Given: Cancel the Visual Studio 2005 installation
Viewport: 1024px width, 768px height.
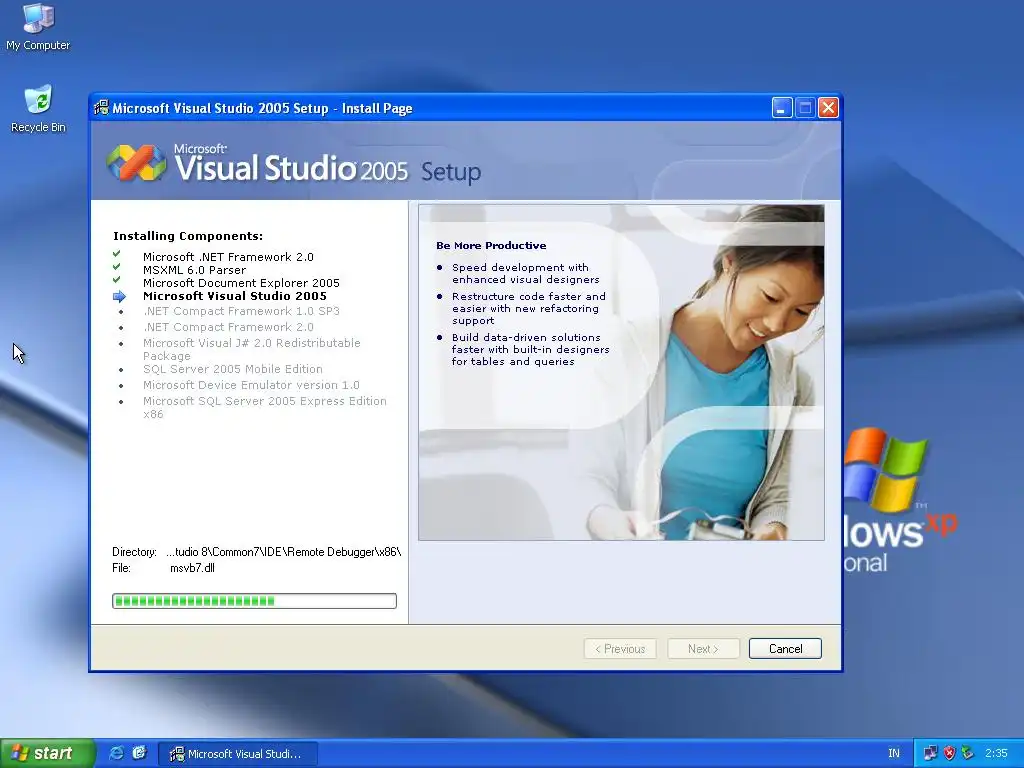Looking at the screenshot, I should tap(785, 648).
